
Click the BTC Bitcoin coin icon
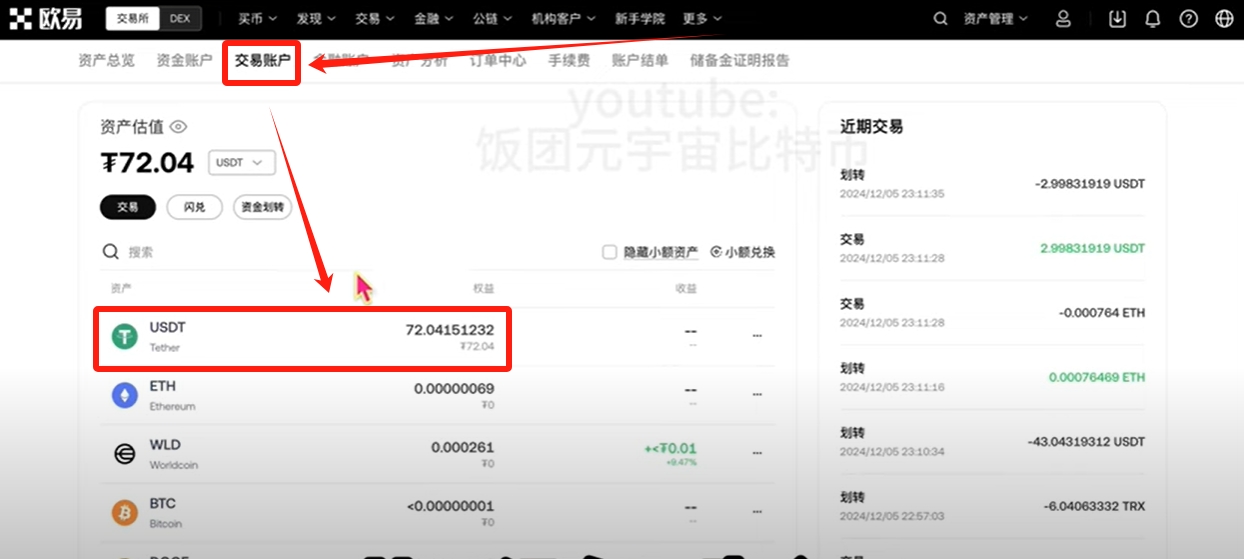[124, 513]
